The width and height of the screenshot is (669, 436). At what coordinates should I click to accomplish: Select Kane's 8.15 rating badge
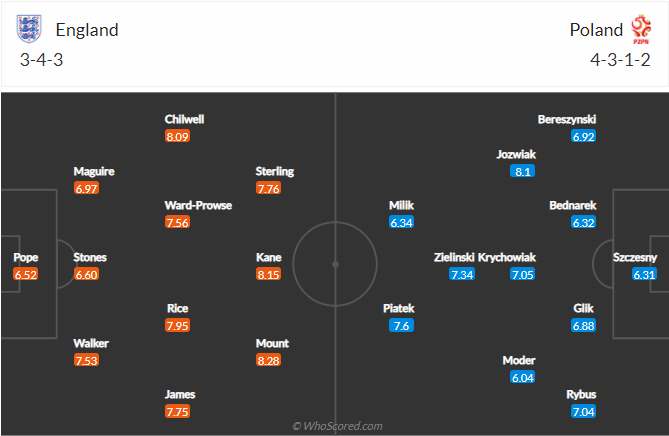269,273
